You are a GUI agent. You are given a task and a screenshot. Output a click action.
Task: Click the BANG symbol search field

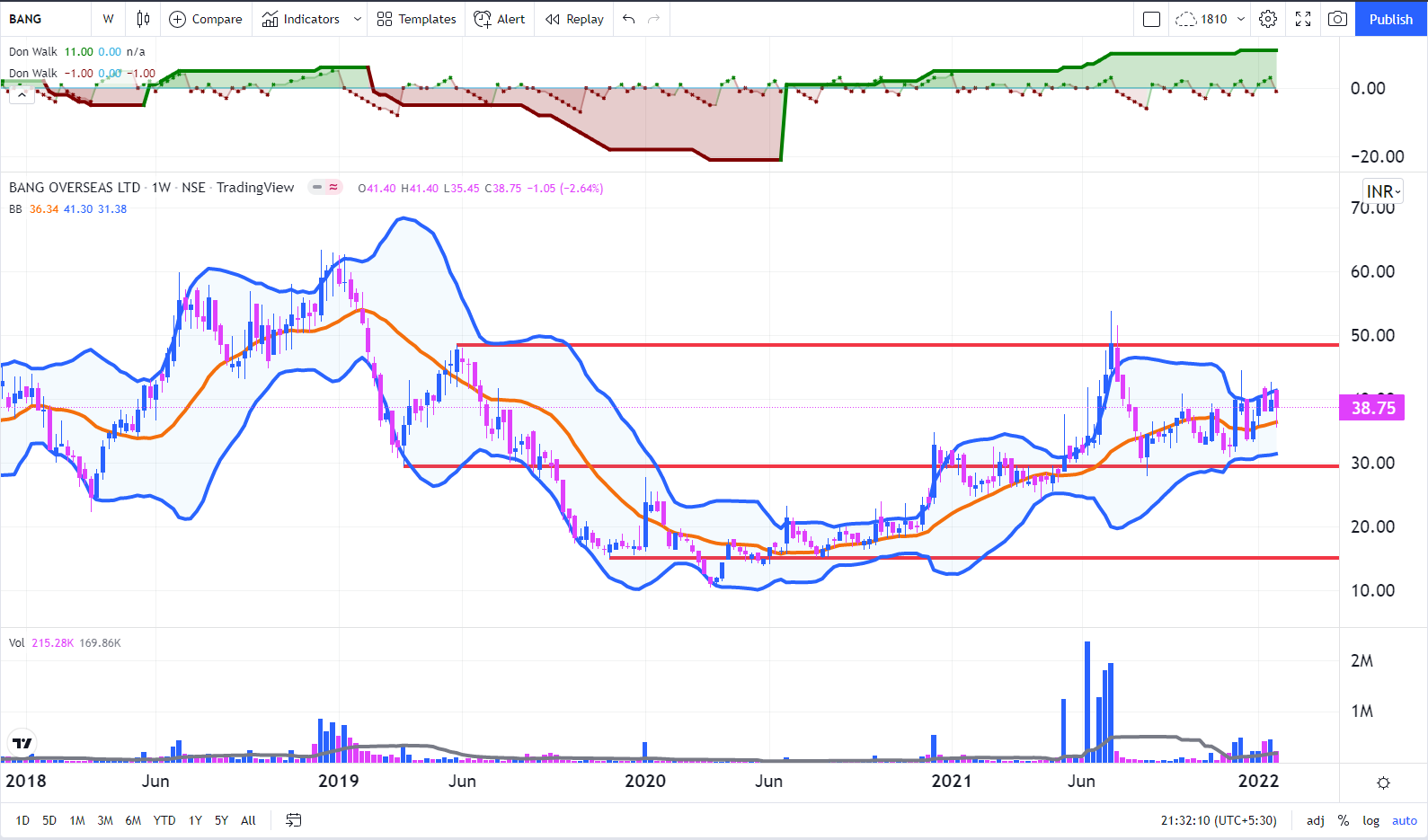45,19
